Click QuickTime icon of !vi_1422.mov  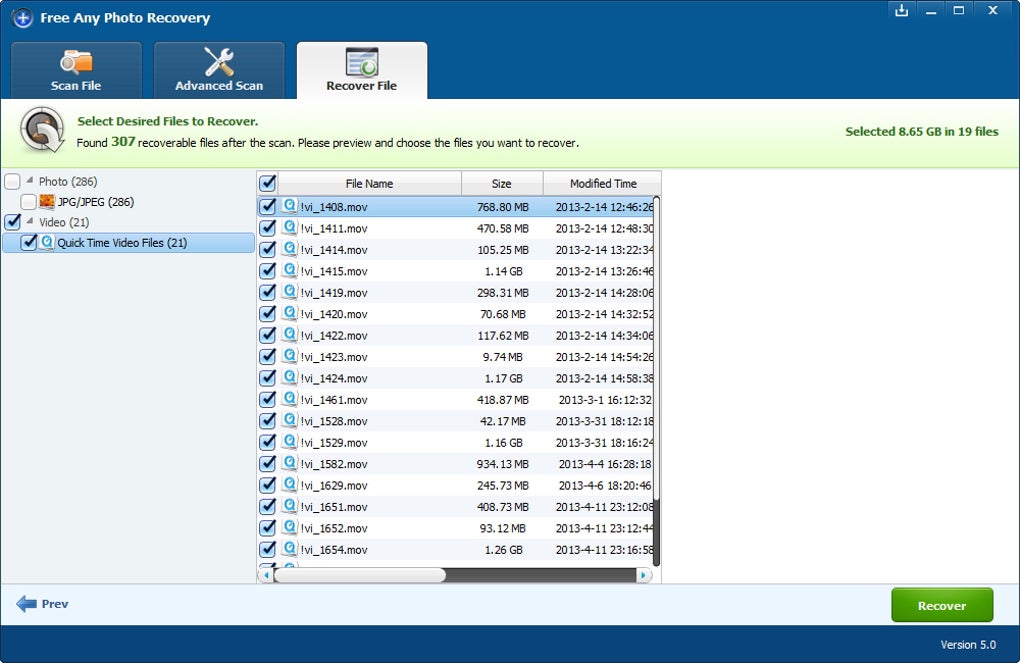[x=289, y=334]
